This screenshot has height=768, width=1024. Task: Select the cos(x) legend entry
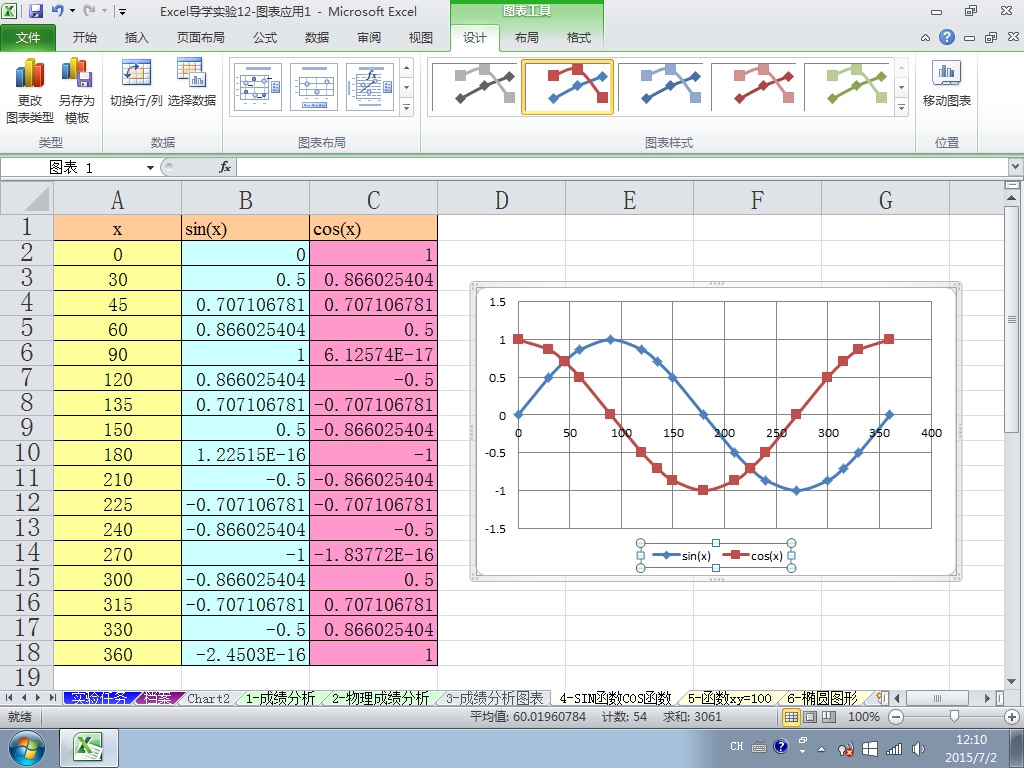click(x=754, y=556)
